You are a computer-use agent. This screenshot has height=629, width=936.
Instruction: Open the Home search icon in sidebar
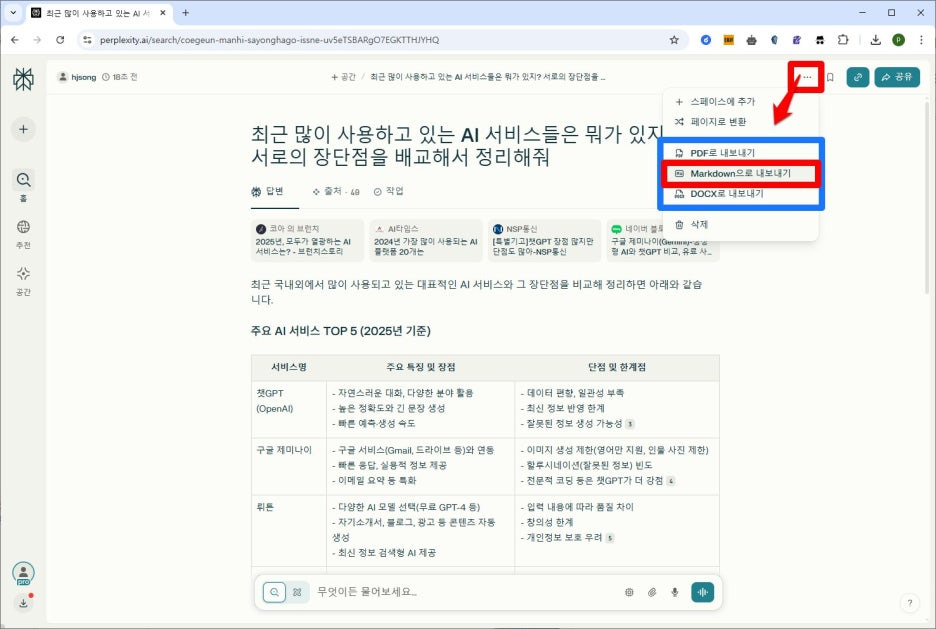click(x=23, y=180)
